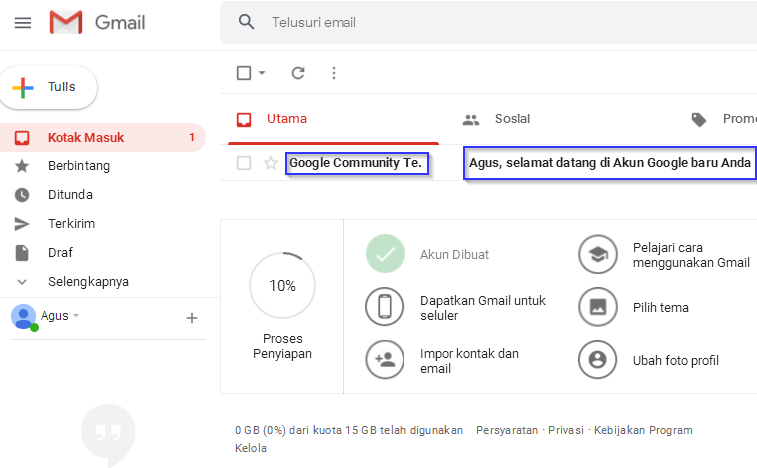The width and height of the screenshot is (757, 468).
Task: Click Dapatkan Gmail untuk seluler
Action: click(483, 308)
